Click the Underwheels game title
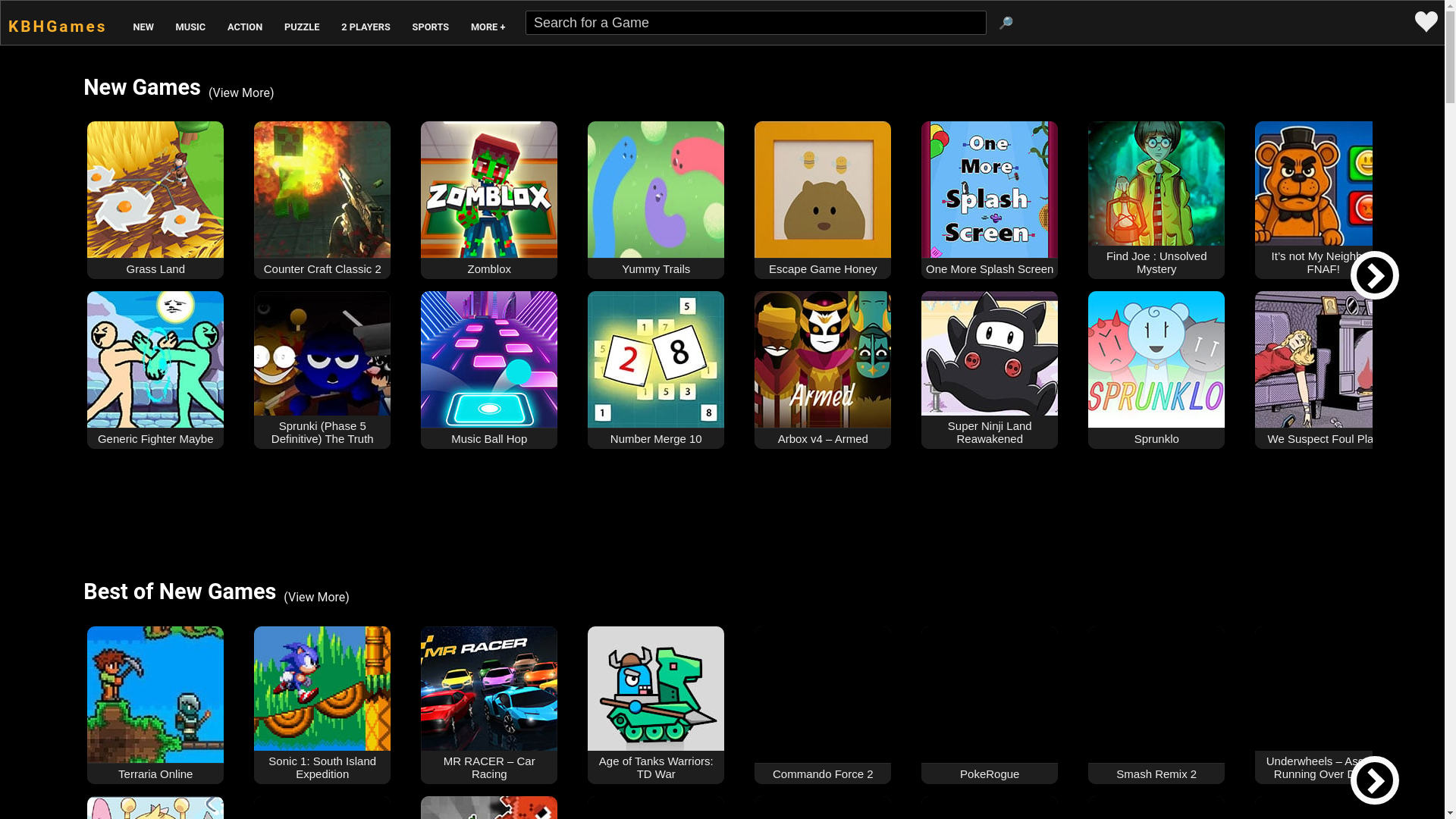The height and width of the screenshot is (819, 1456). (1313, 767)
